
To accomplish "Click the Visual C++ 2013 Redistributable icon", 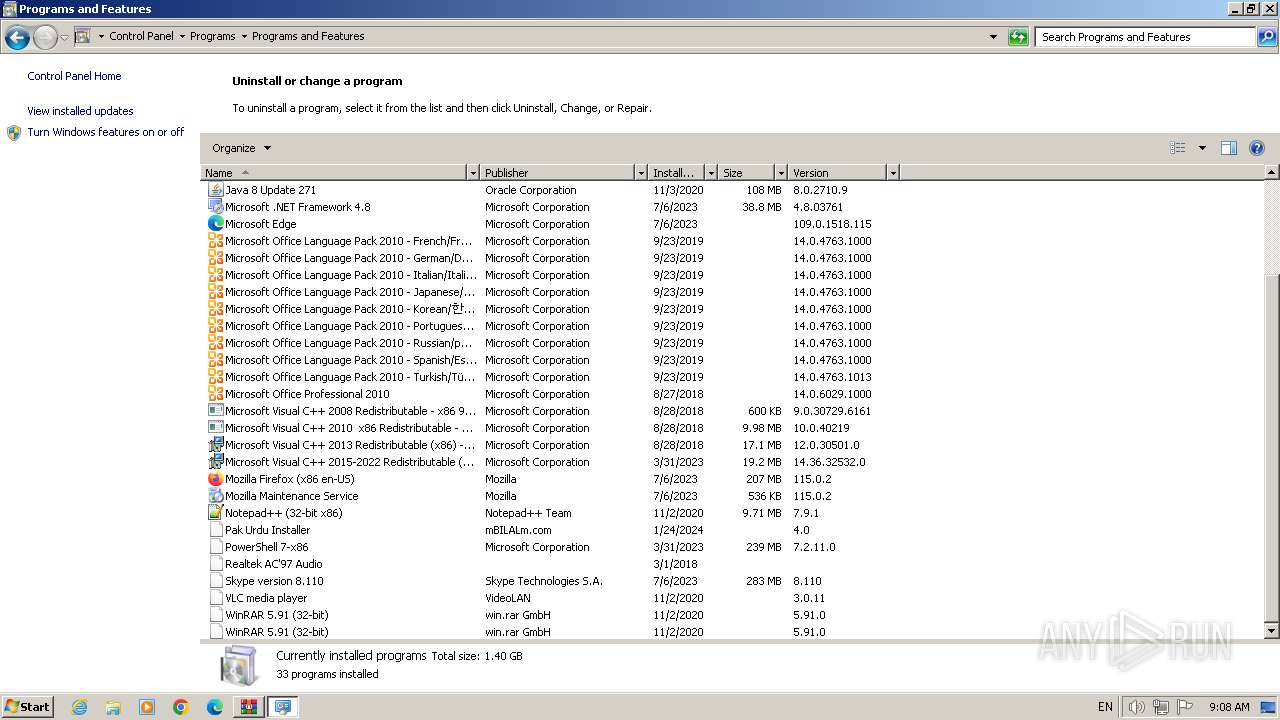I will [x=215, y=445].
